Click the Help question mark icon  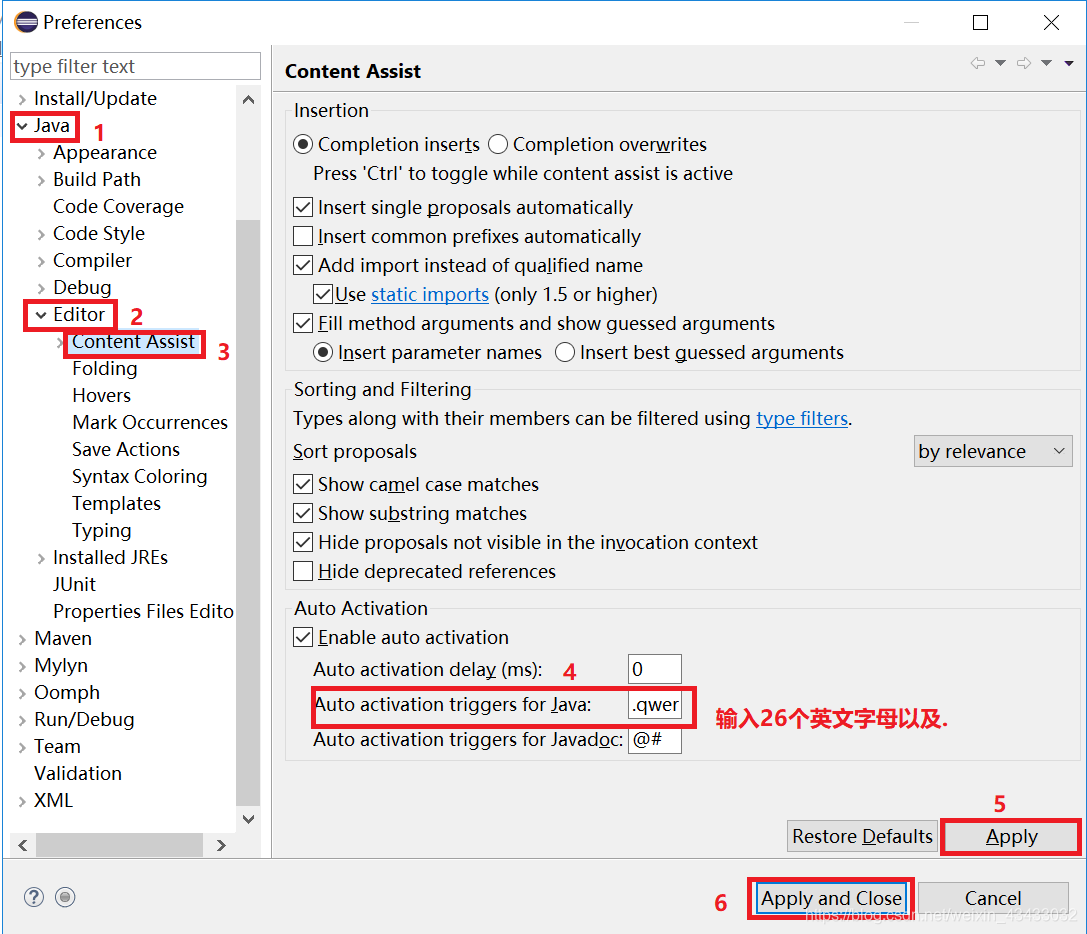click(x=34, y=897)
